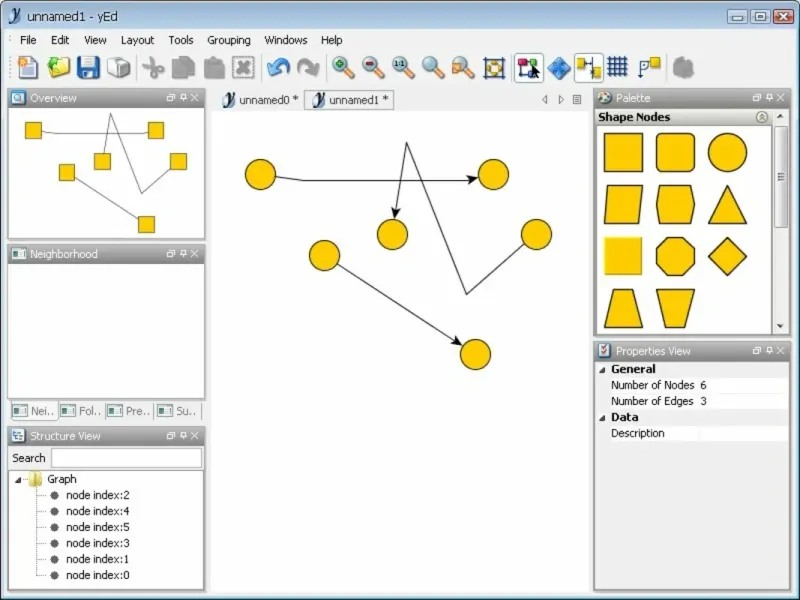Select the unnamed1 document tab

pos(349,100)
